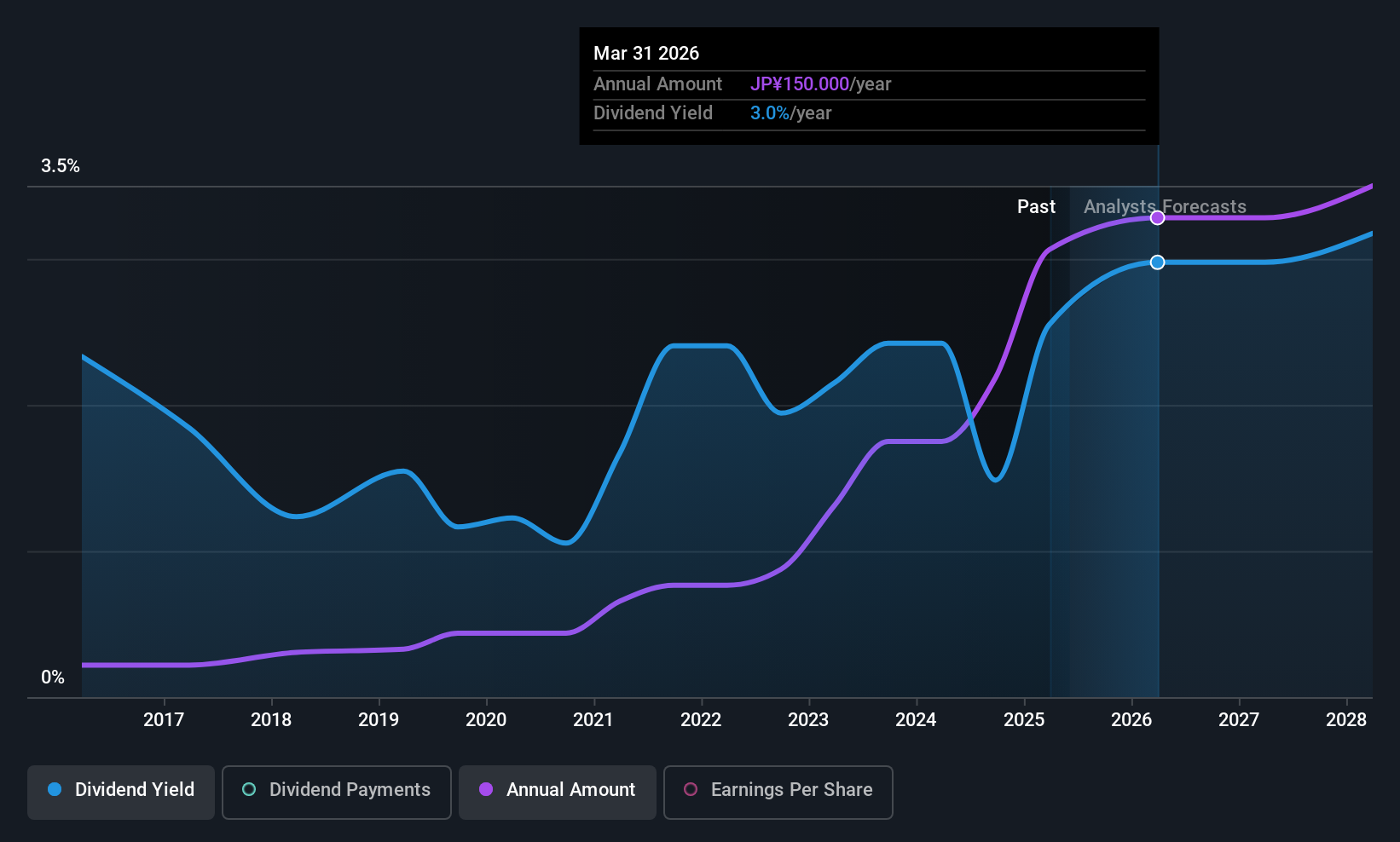Toggle the Dividend Yield legend button
The height and width of the screenshot is (842, 1400).
(x=121, y=793)
